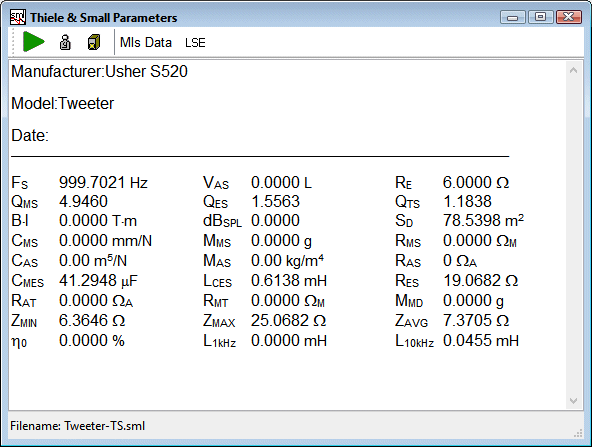Click the Cmes value 41.2948 µF
592x447 pixels.
click(98, 281)
